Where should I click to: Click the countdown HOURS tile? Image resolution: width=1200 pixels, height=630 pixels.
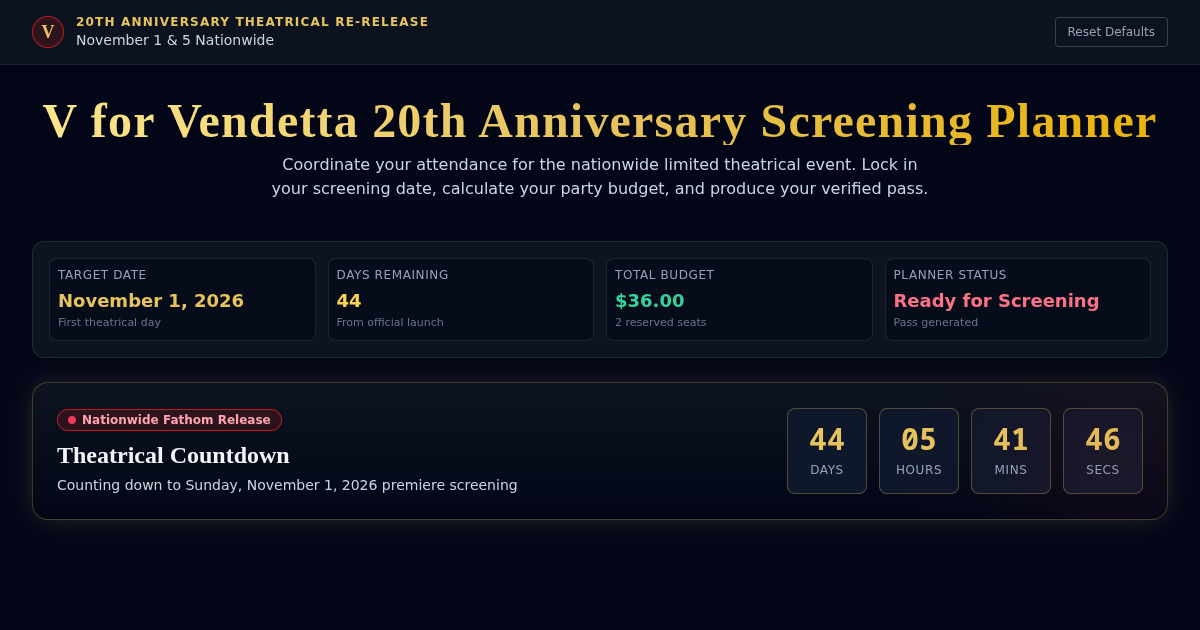tap(919, 451)
